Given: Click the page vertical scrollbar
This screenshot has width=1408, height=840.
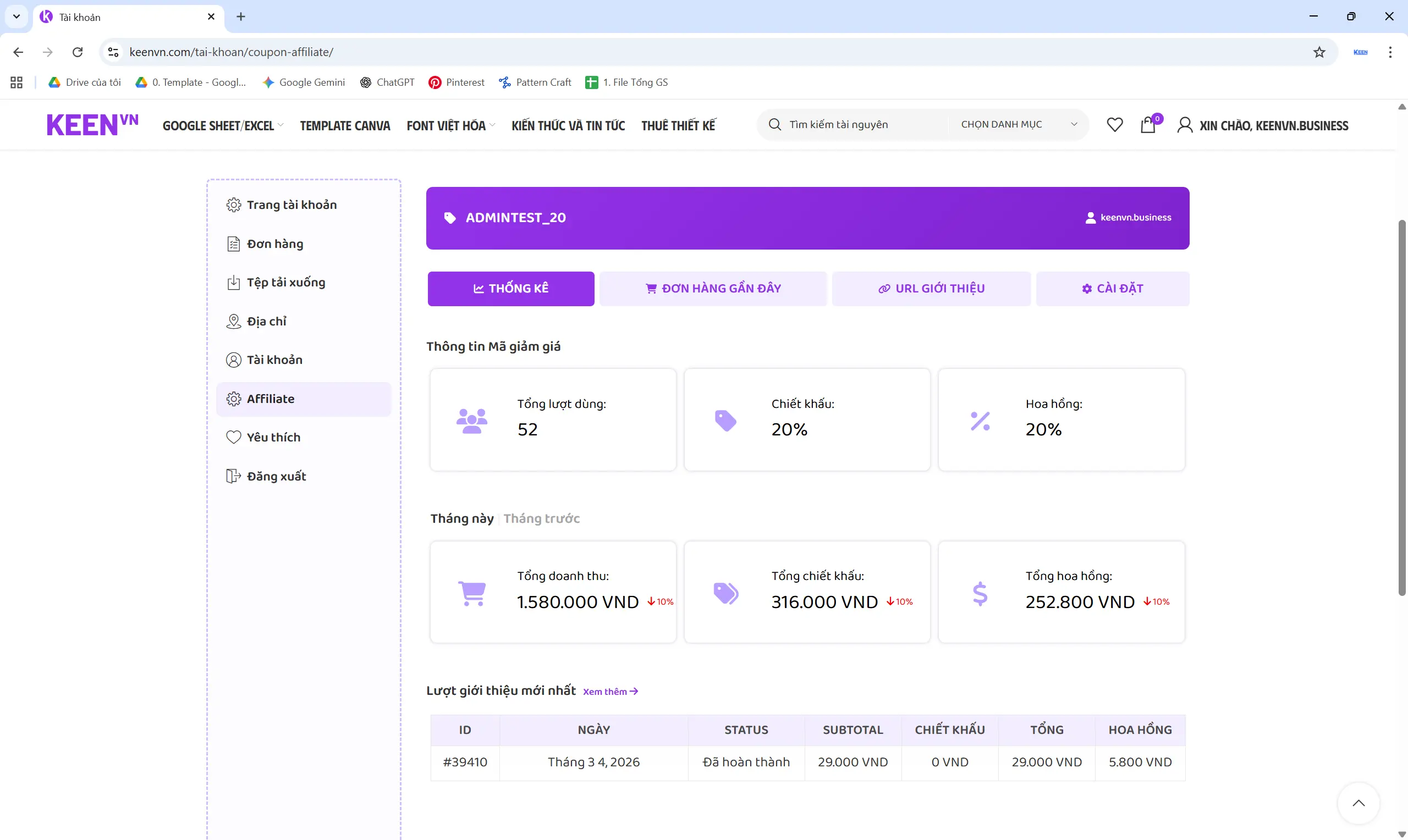Looking at the screenshot, I should tap(1401, 407).
